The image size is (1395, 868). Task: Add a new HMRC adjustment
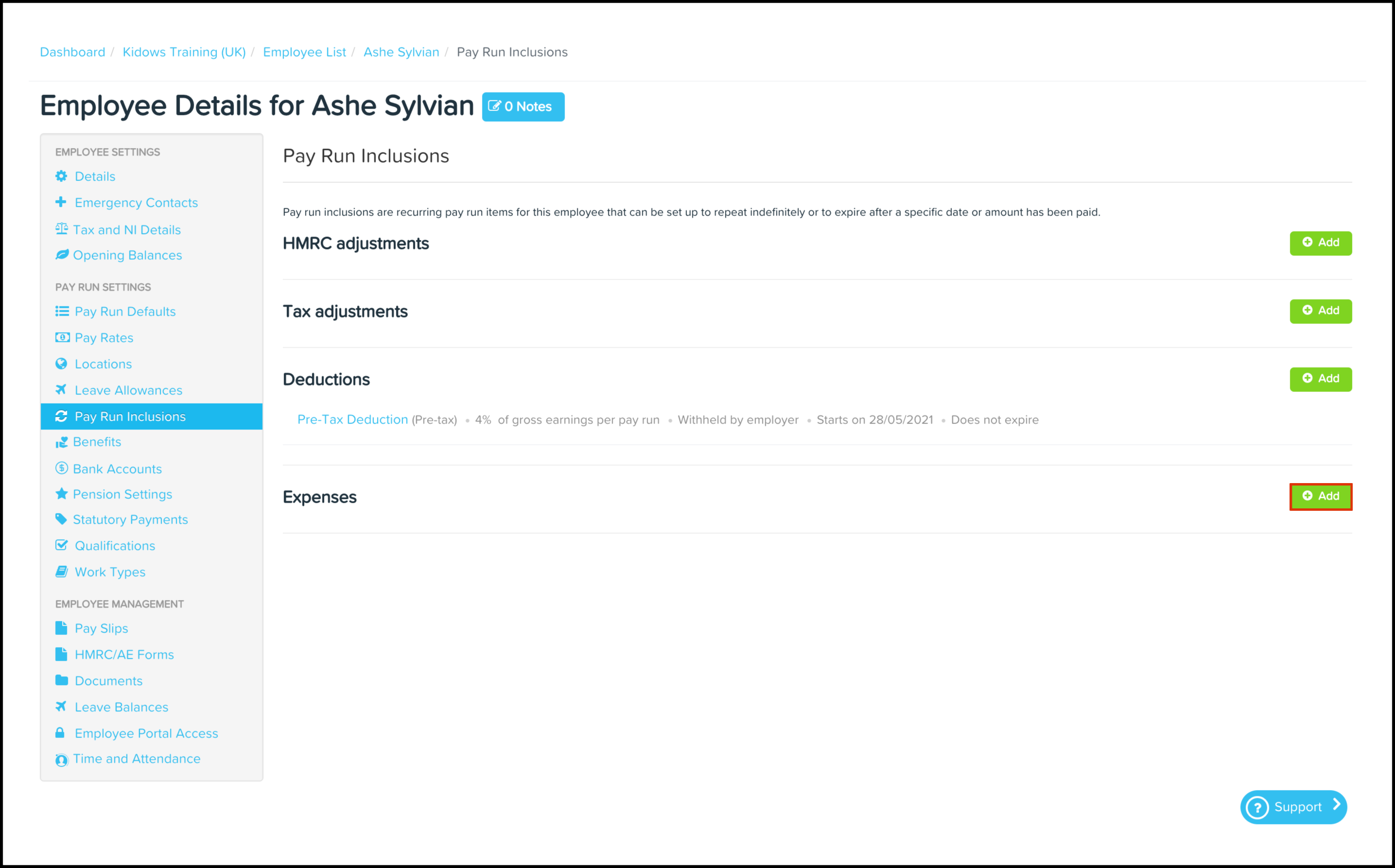pos(1320,243)
